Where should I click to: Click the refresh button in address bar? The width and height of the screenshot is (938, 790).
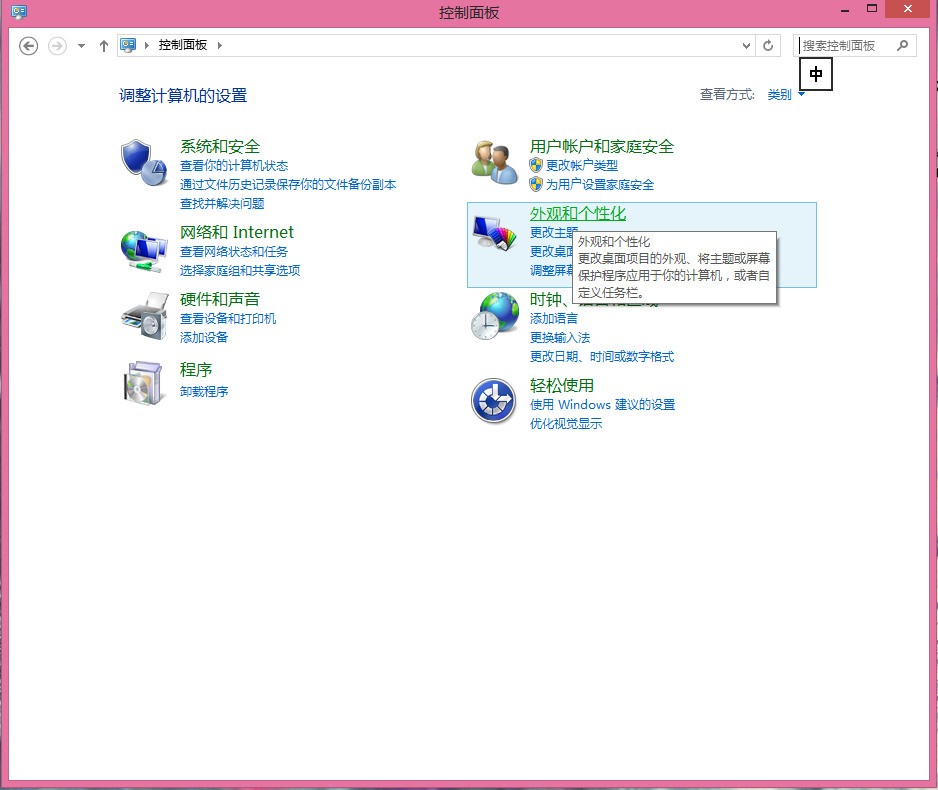(x=768, y=46)
